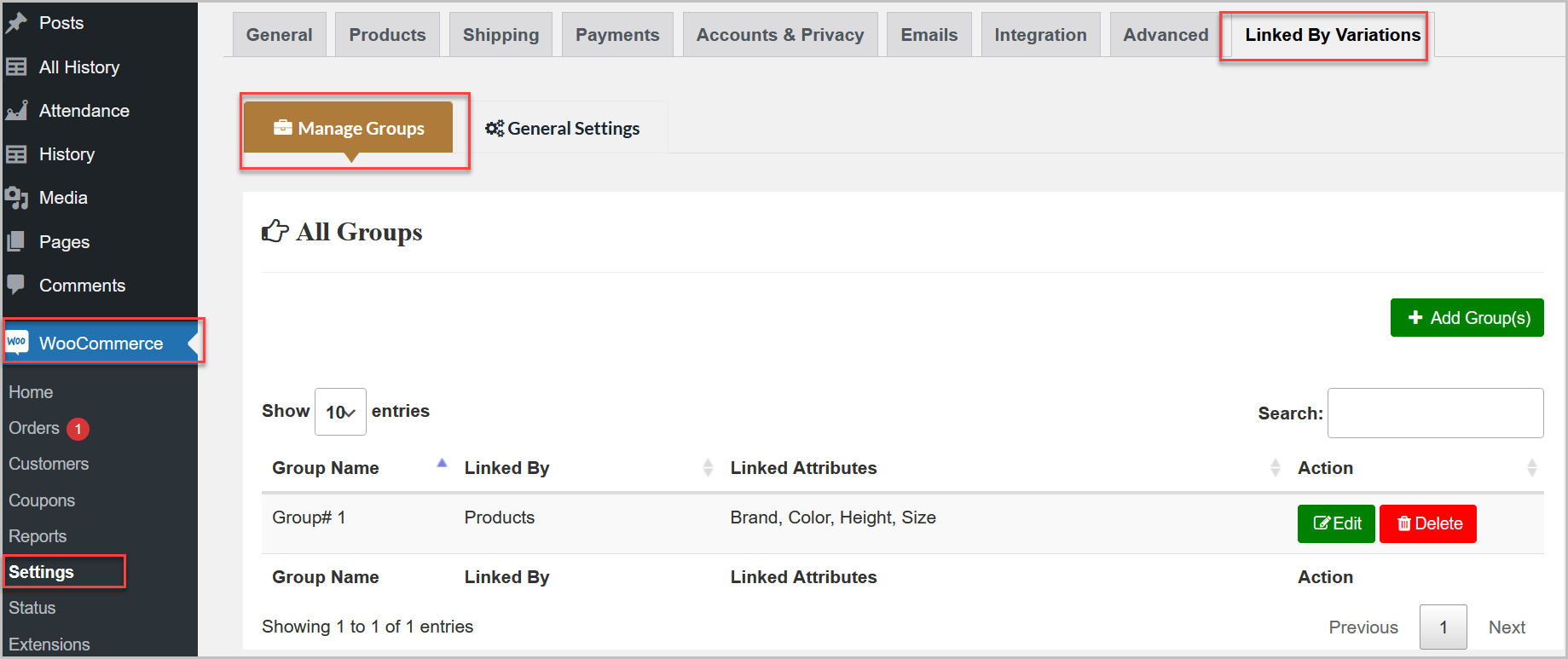Click the Orders notification badge
This screenshot has width=1568, height=659.
(x=78, y=429)
